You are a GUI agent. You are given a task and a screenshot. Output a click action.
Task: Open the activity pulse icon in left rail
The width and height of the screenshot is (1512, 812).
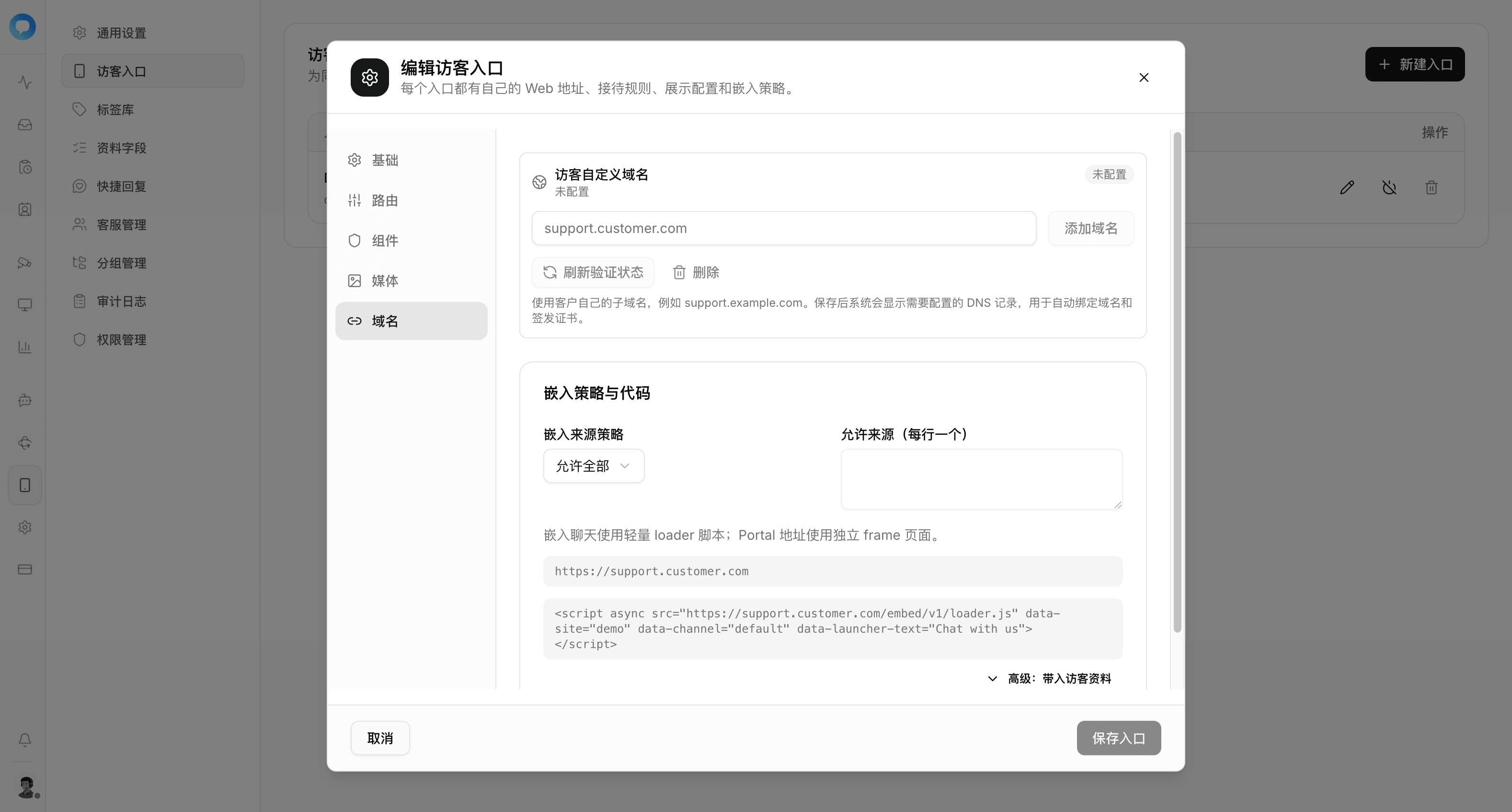click(24, 82)
